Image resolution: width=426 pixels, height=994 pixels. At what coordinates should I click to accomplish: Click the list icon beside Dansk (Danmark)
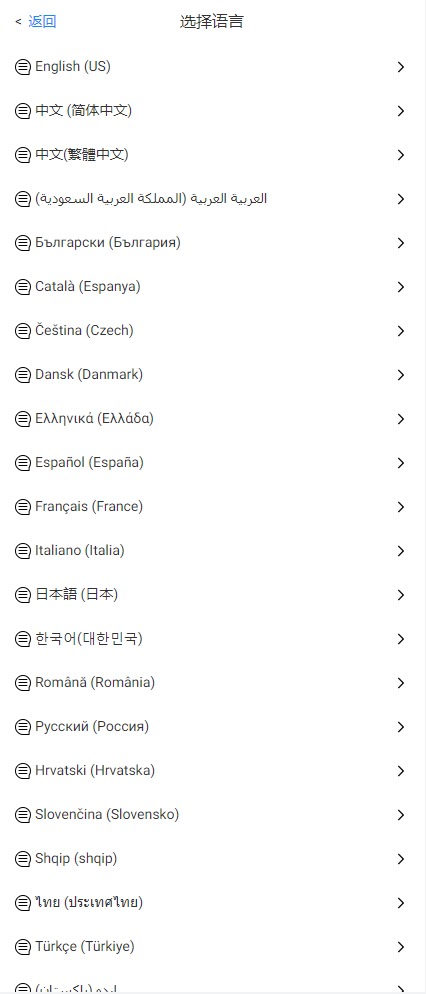pos(23,375)
